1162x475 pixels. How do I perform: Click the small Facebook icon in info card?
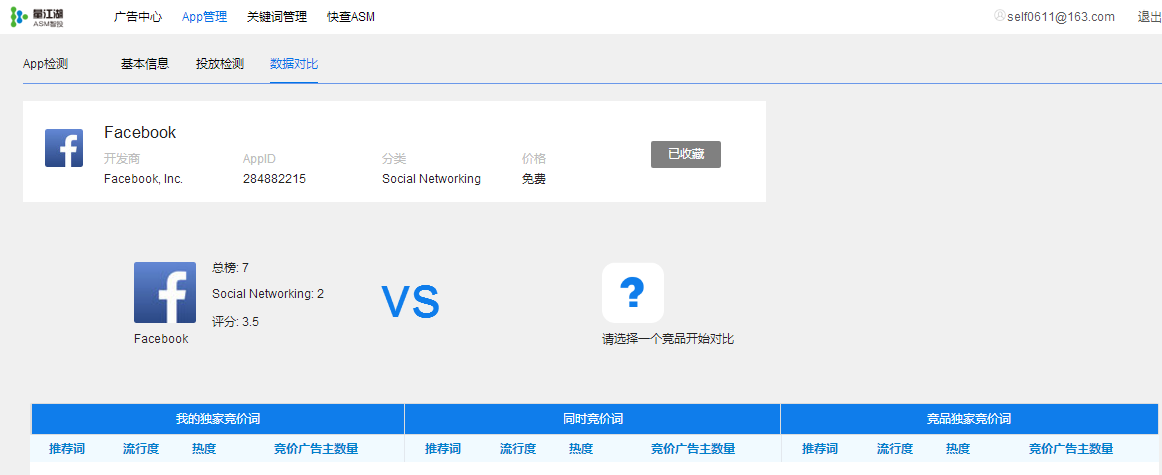[64, 148]
